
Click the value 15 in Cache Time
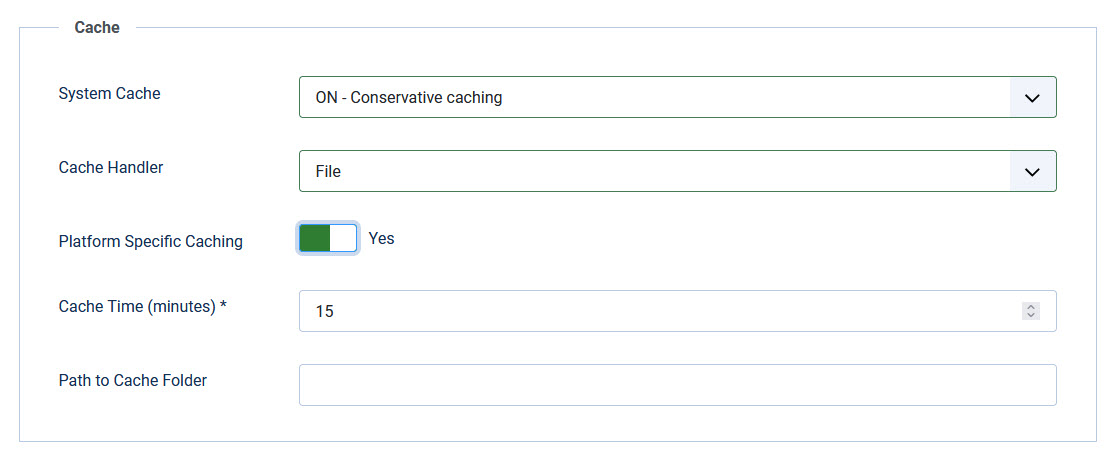point(325,312)
